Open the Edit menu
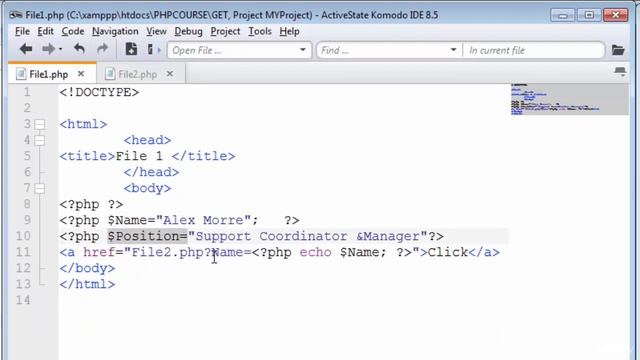The width and height of the screenshot is (640, 360). tap(45, 31)
